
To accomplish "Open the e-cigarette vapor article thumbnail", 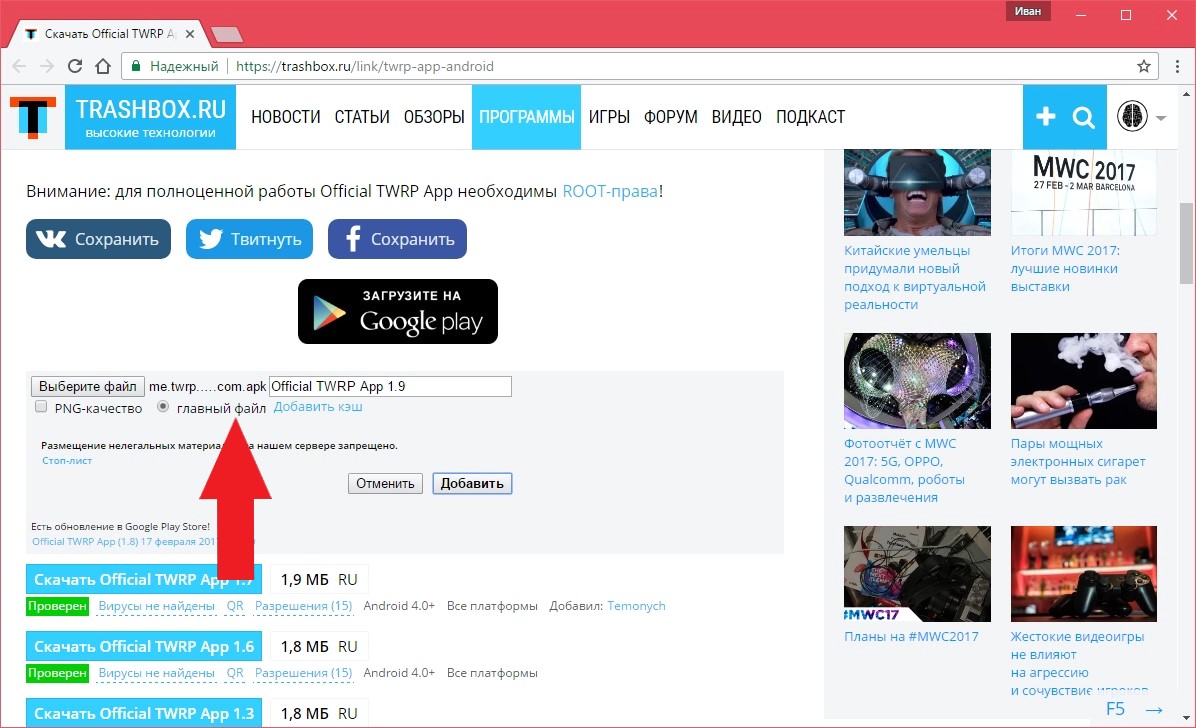I will coord(1083,381).
